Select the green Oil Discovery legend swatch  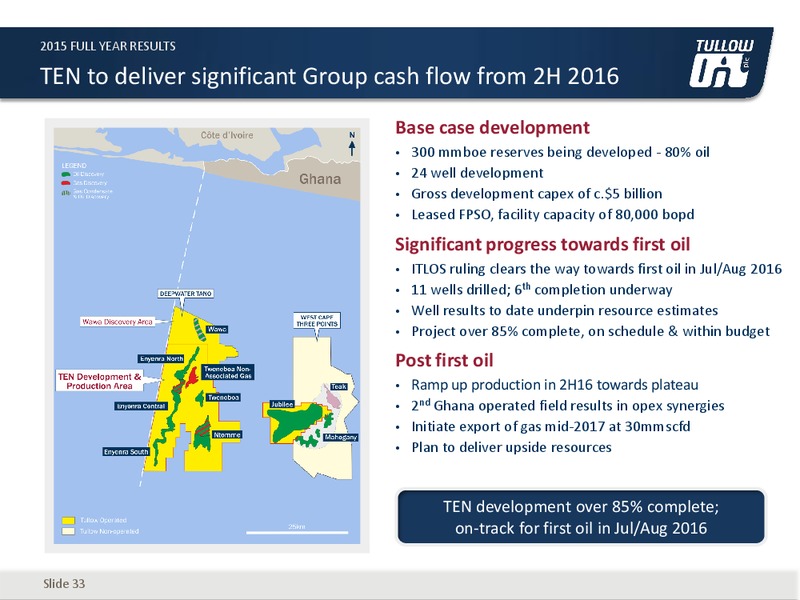(x=66, y=174)
